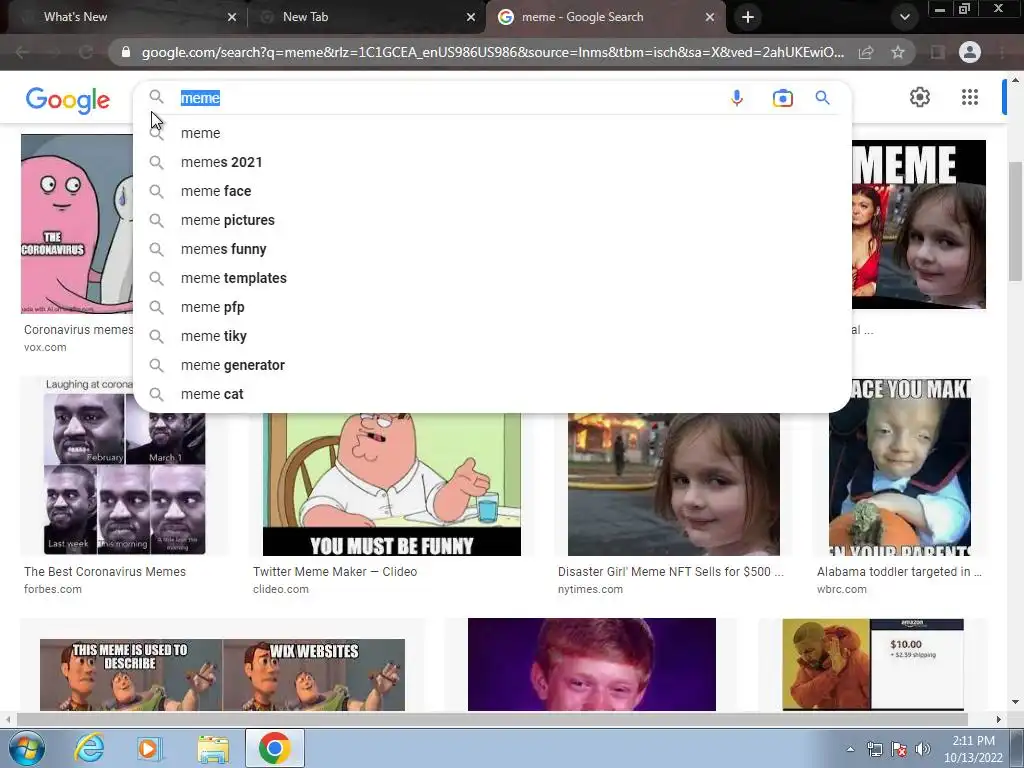Select 'meme cat' suggestion
The width and height of the screenshot is (1024, 768).
(492, 394)
